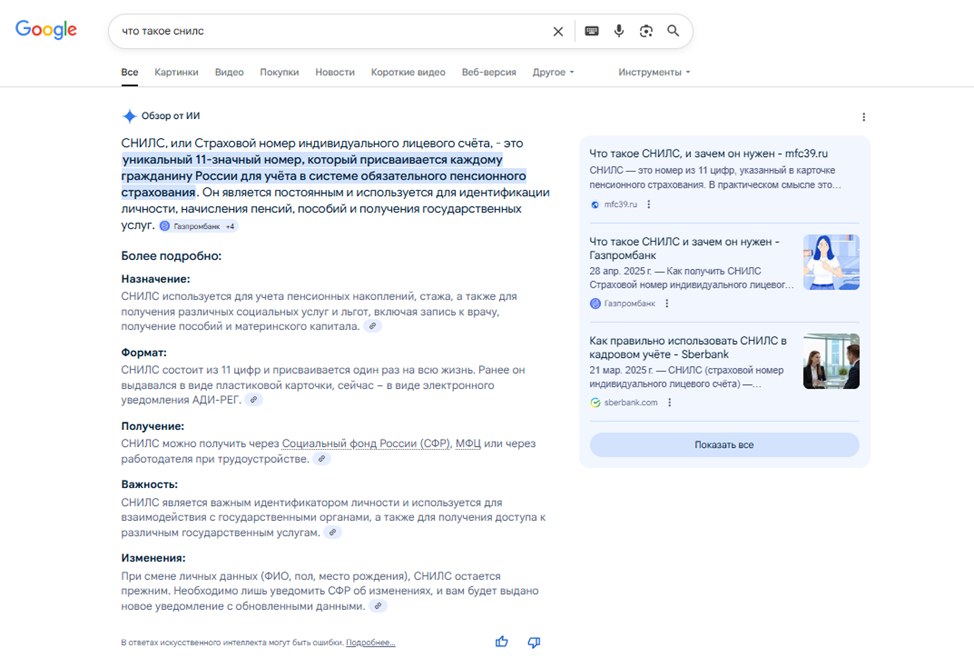Start voice search with the microphone icon
Screen dimensions: 974x658
click(x=619, y=31)
